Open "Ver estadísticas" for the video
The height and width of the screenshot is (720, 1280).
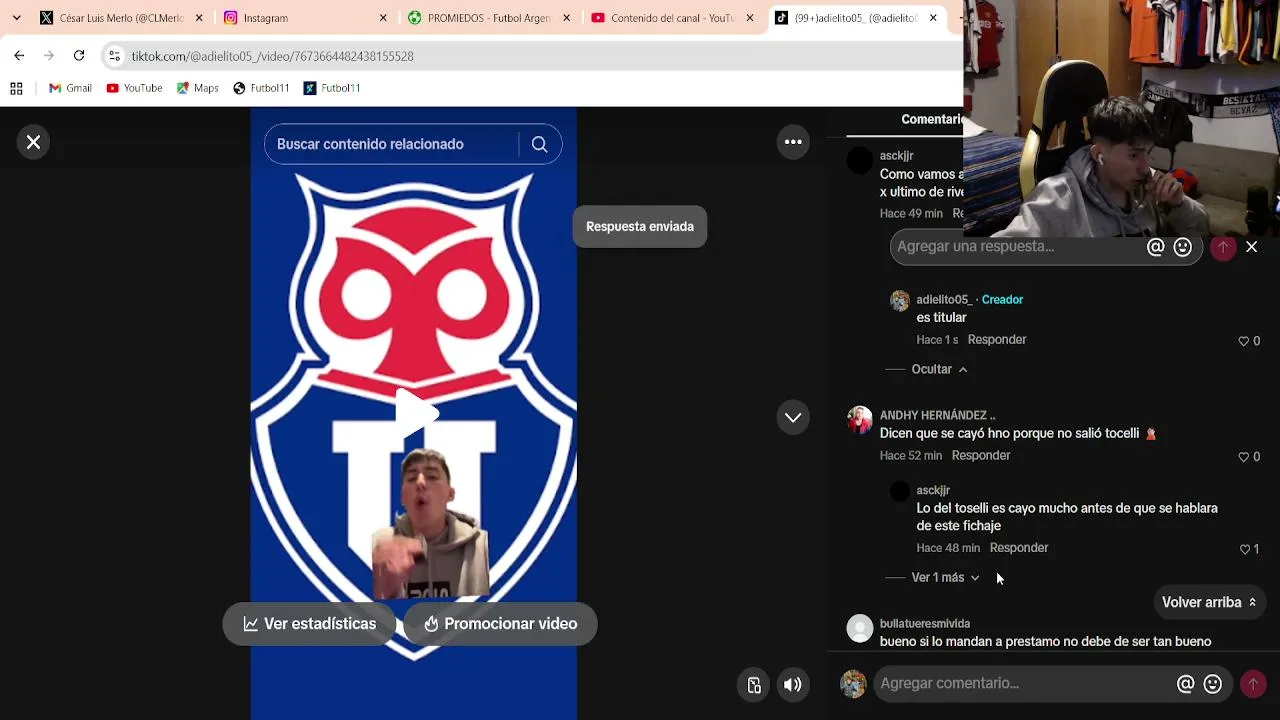[310, 624]
